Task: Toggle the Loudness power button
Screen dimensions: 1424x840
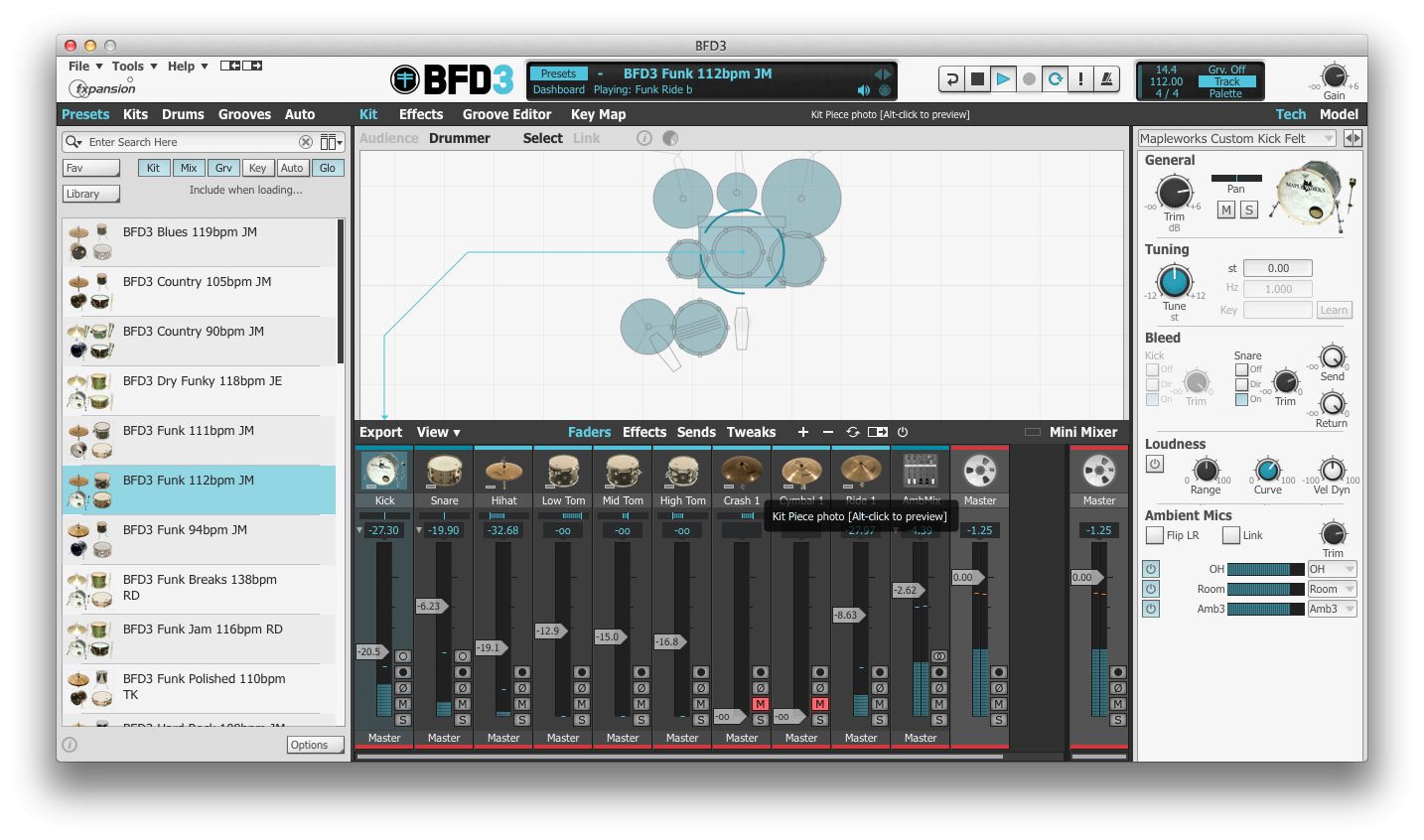Action: pyautogui.click(x=1154, y=464)
